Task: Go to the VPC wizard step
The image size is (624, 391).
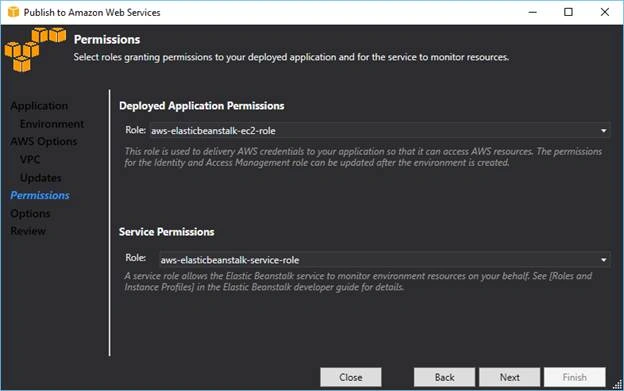Action: [x=30, y=160]
